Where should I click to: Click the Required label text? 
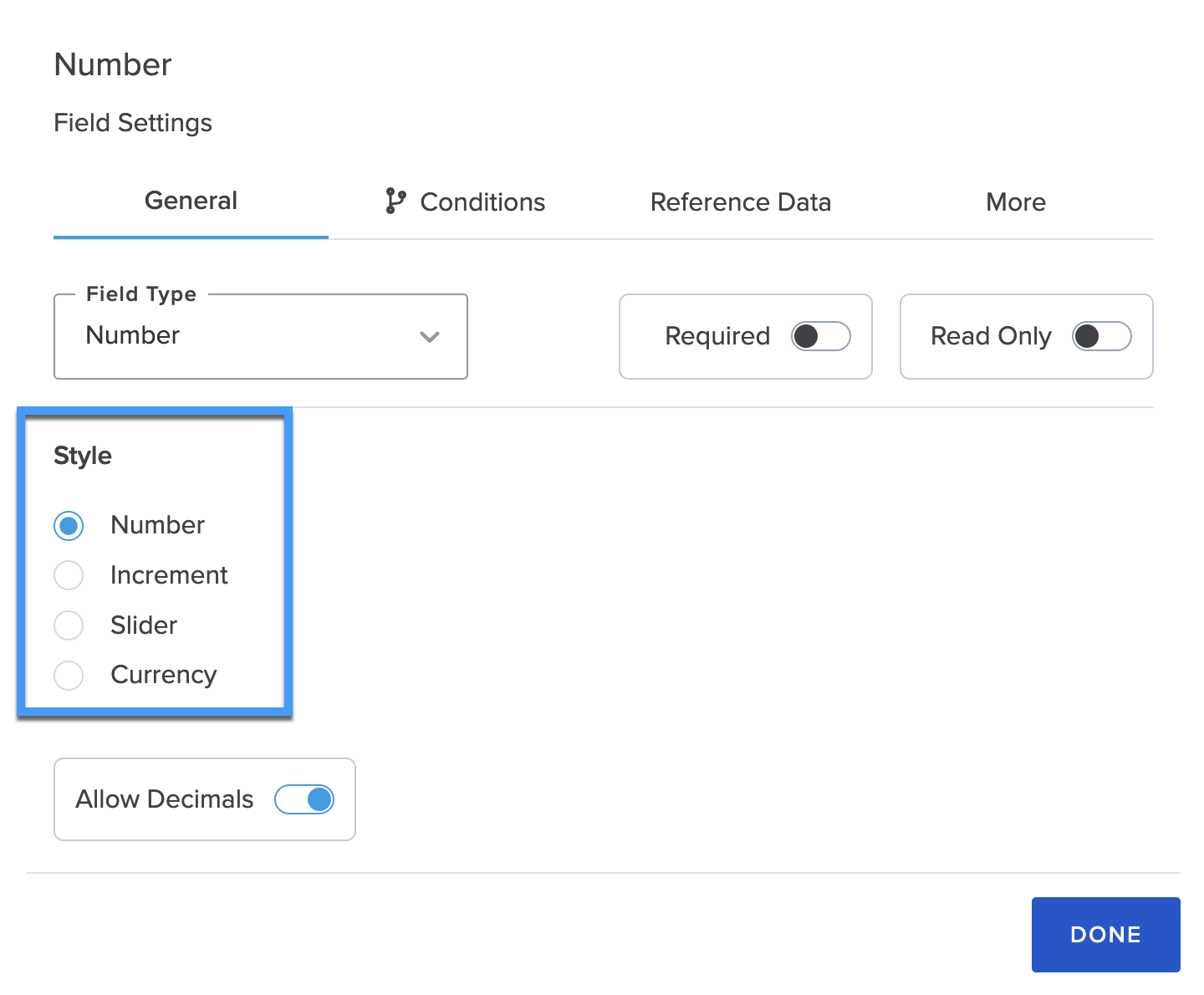coord(717,336)
